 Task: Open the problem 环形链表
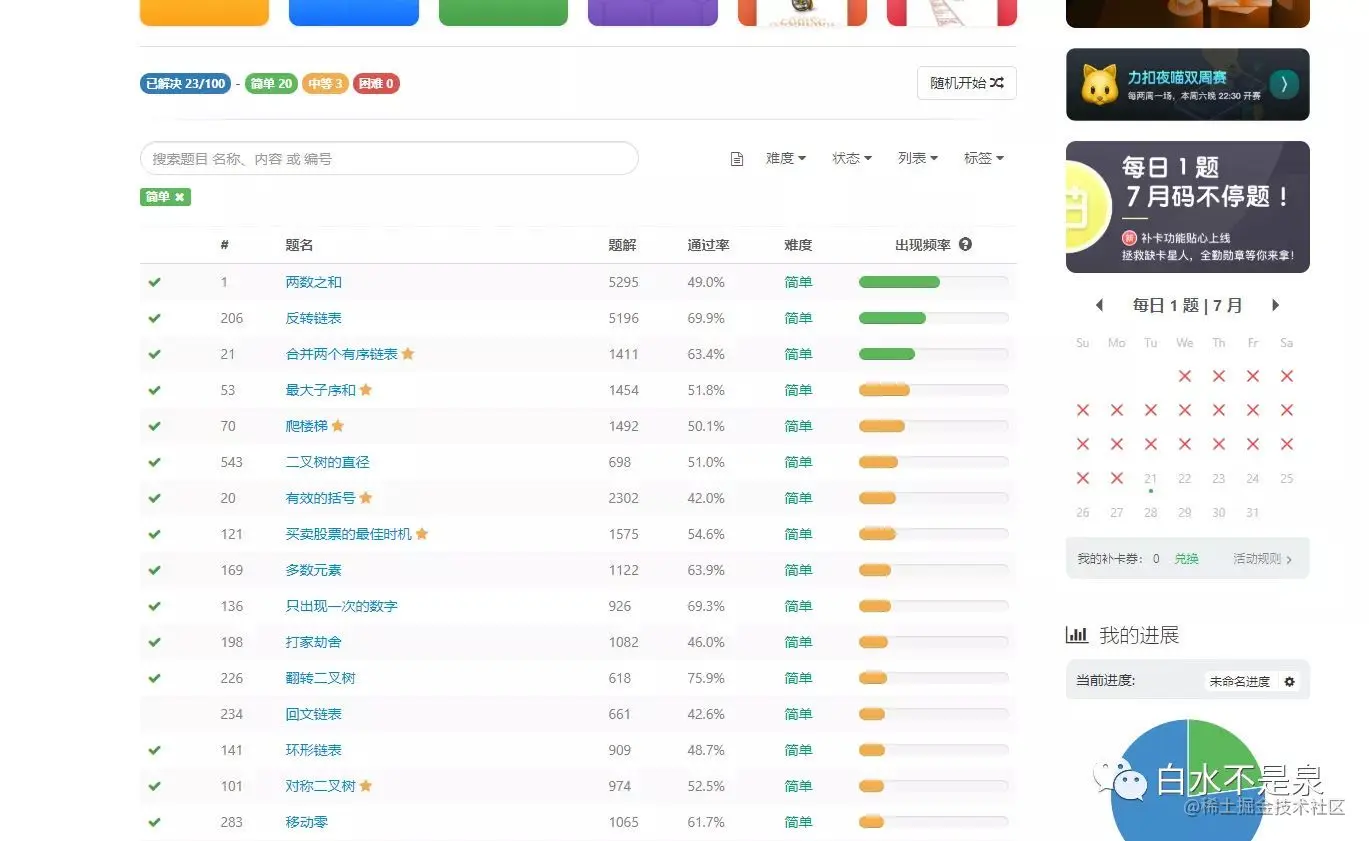[x=314, y=750]
